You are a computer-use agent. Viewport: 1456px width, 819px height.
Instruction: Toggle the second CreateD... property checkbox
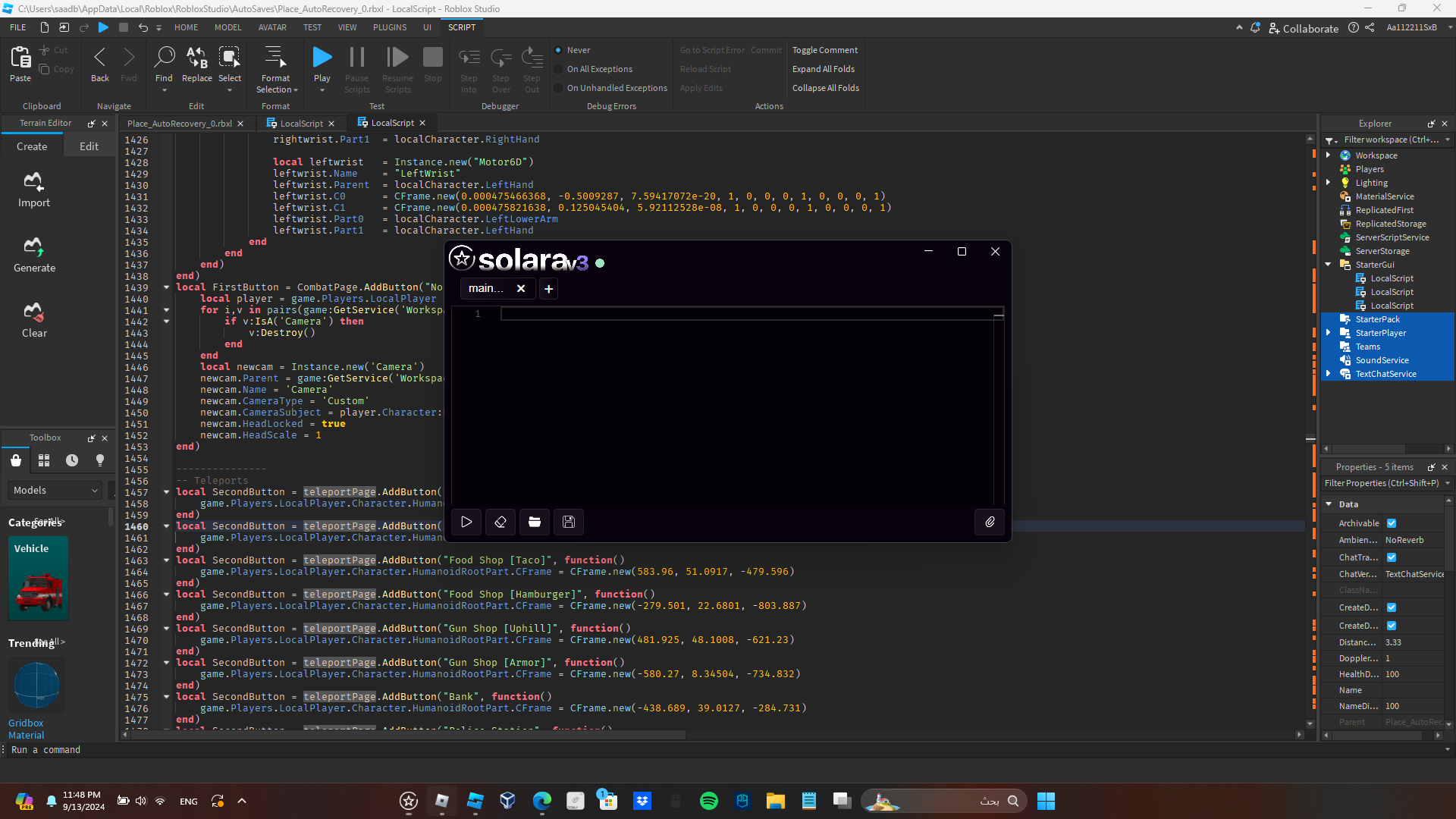point(1392,626)
